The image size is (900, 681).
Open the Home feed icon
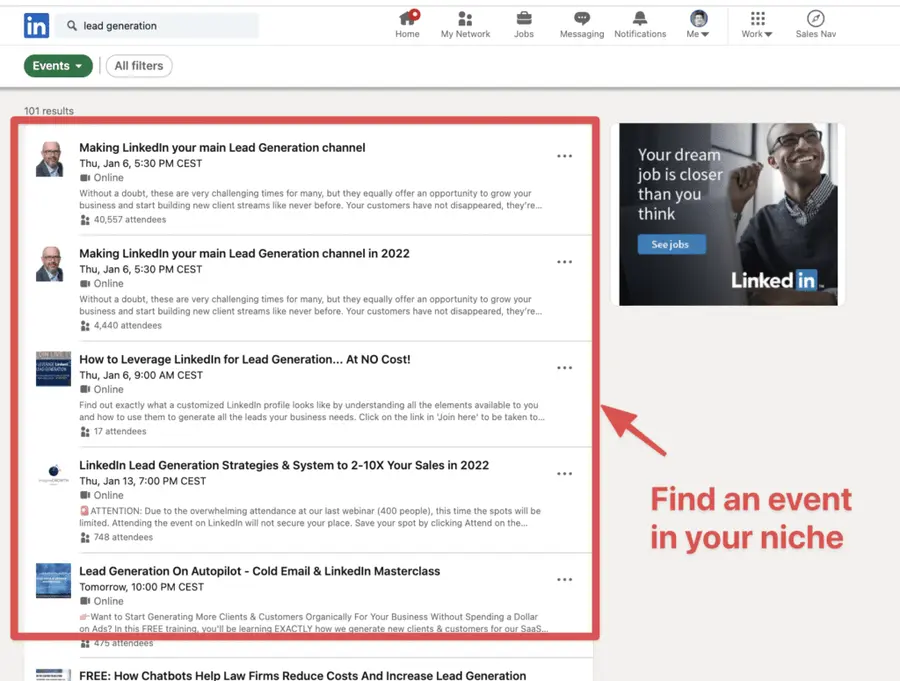click(x=407, y=18)
